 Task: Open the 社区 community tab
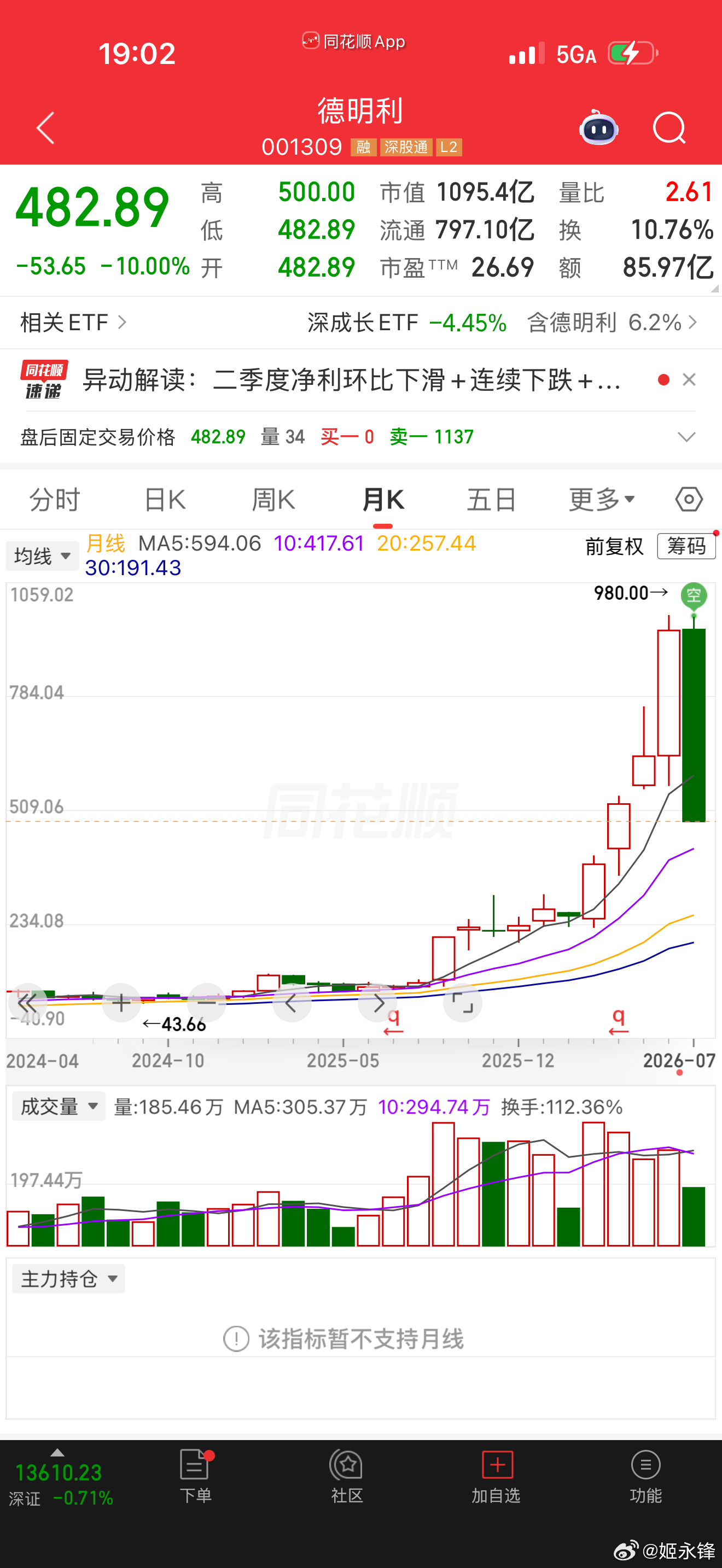(347, 1476)
